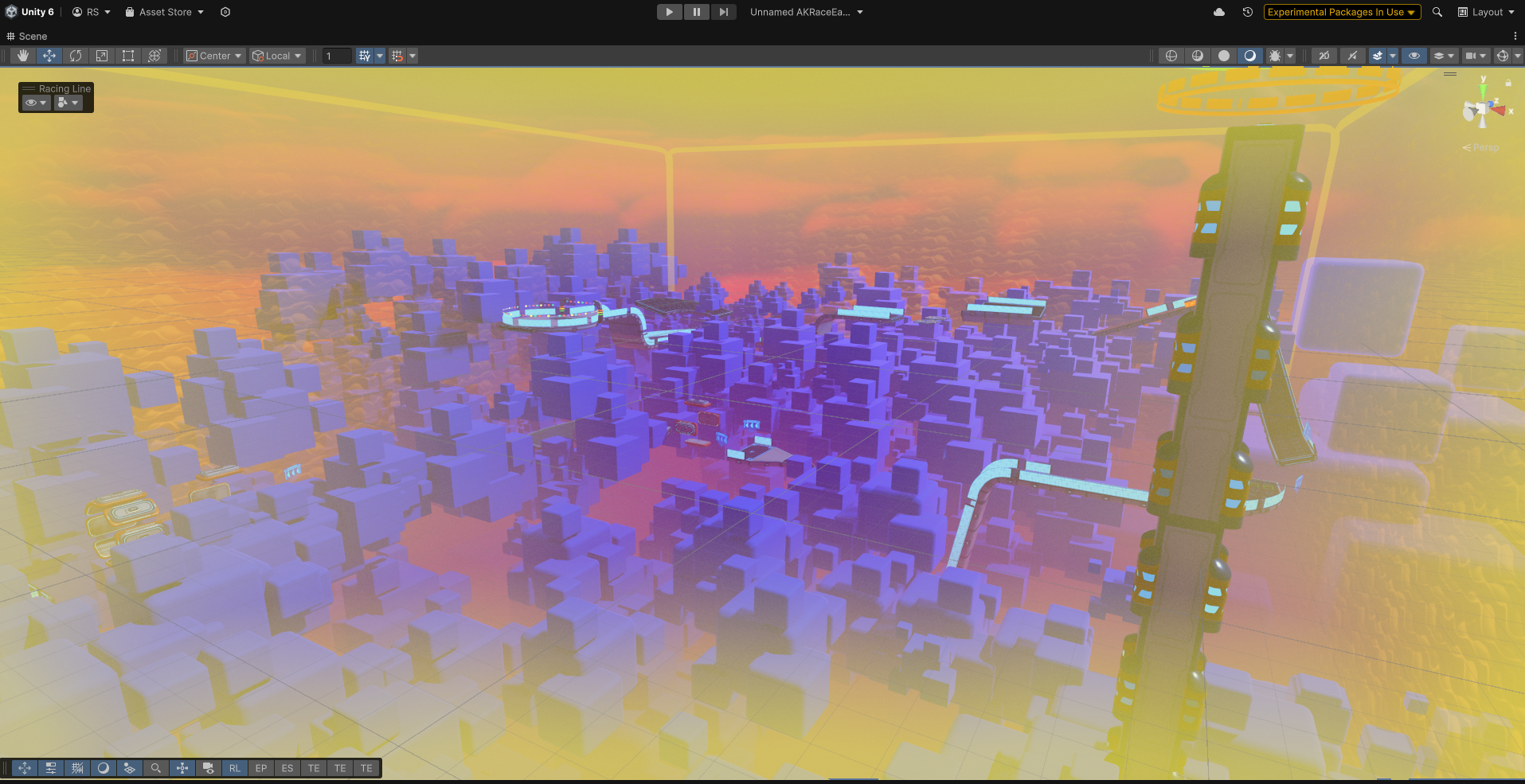The height and width of the screenshot is (784, 1525).
Task: Click the Persp projection label
Action: [1480, 147]
